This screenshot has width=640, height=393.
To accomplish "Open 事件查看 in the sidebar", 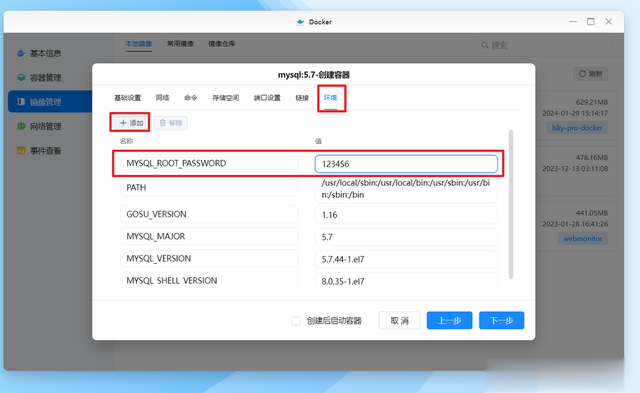I will click(39, 151).
